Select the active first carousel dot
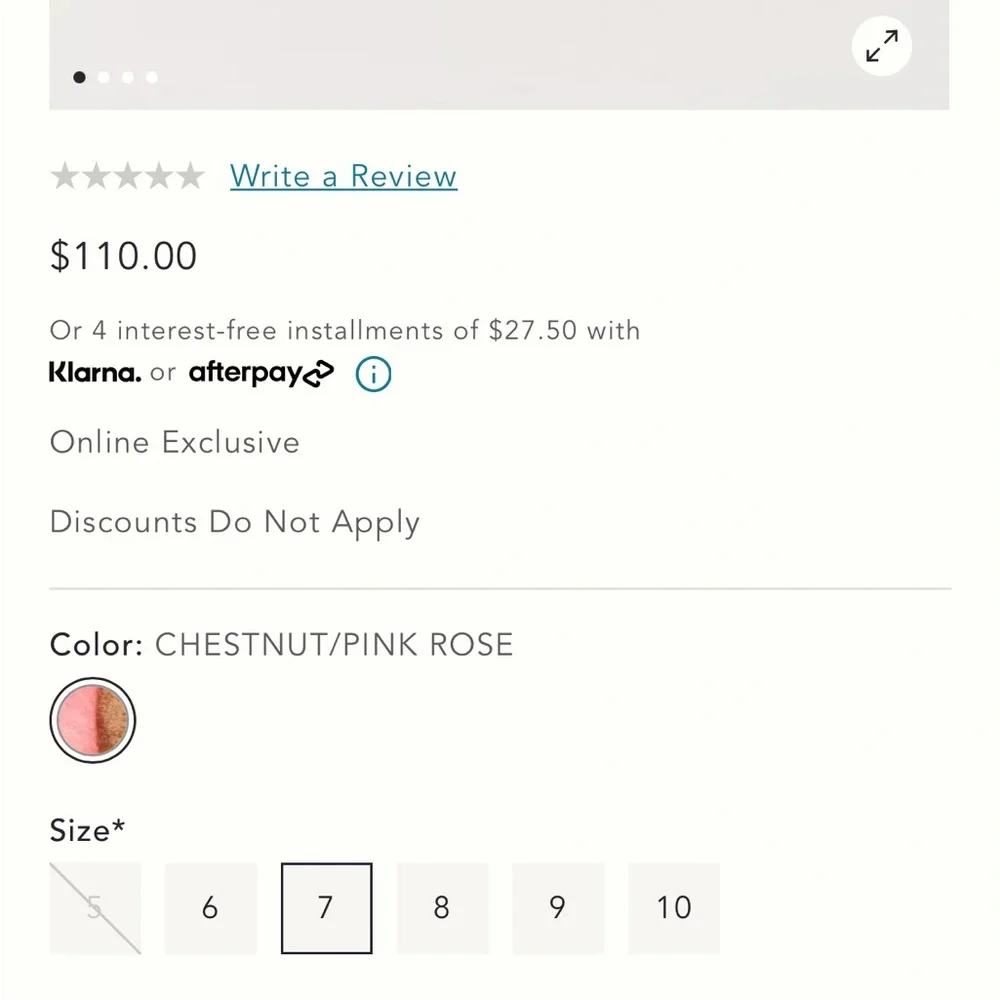 80,77
